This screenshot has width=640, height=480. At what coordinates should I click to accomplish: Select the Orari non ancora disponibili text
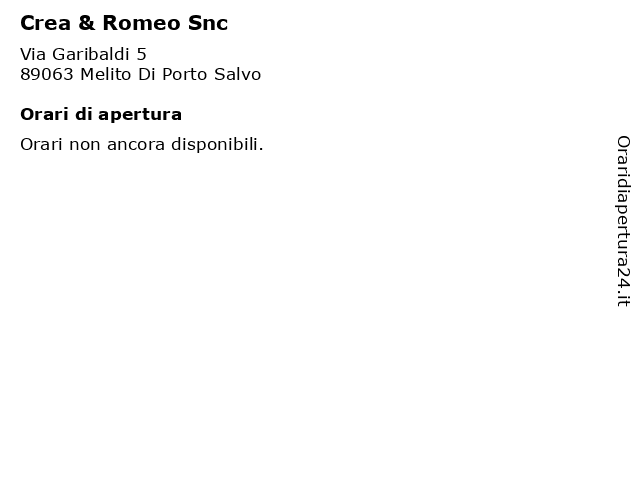(142, 144)
